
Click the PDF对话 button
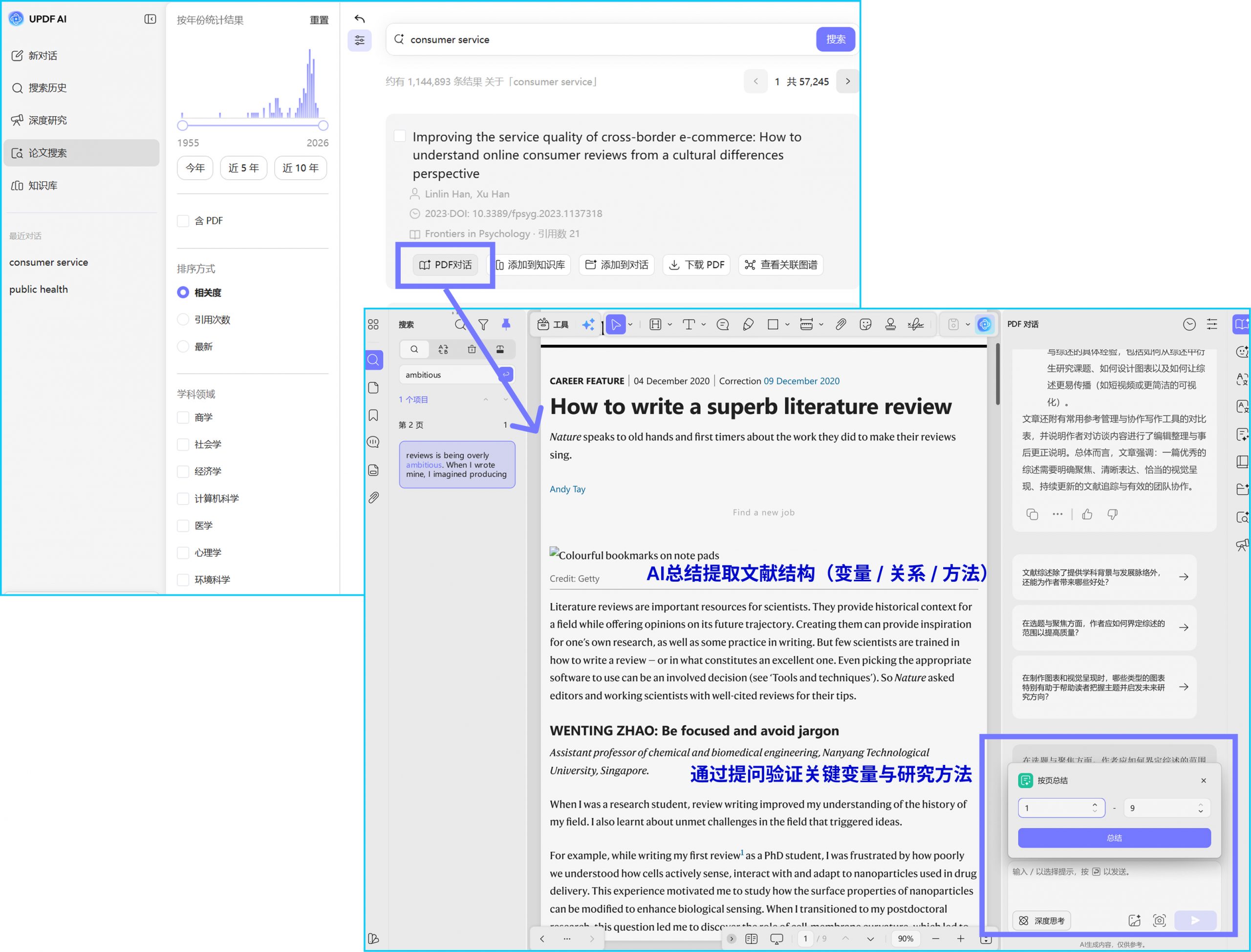[x=446, y=265]
